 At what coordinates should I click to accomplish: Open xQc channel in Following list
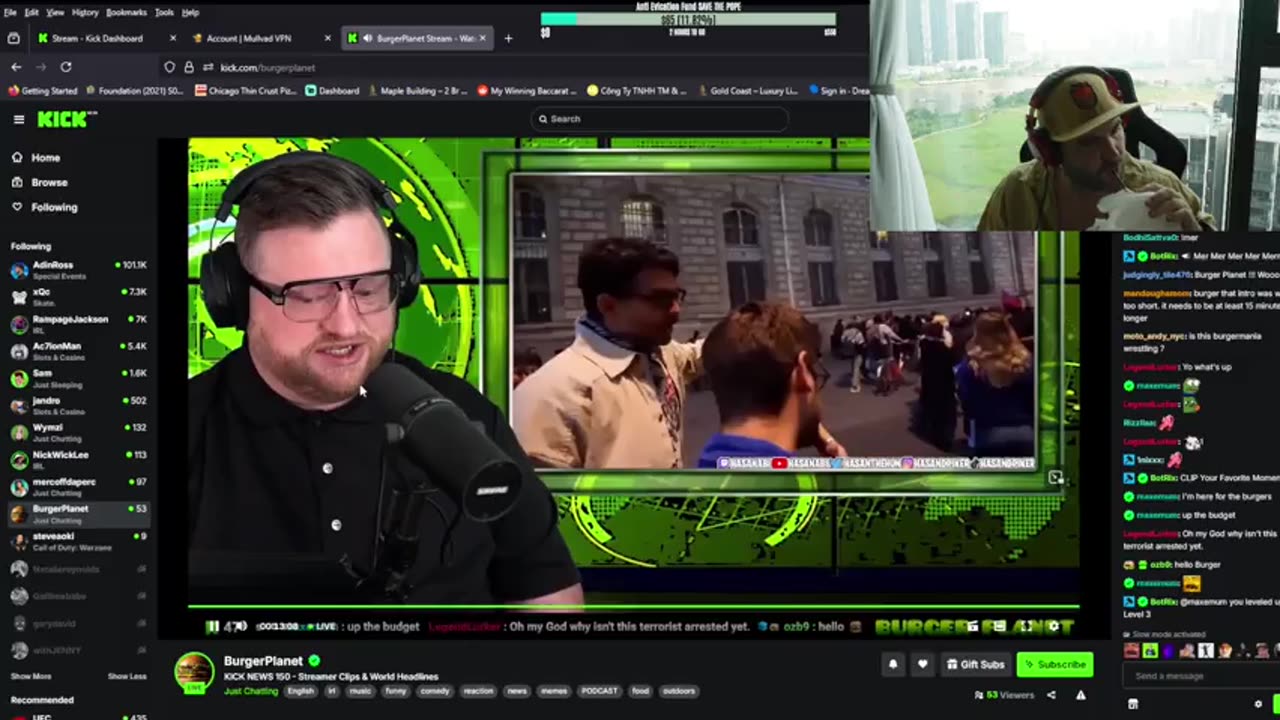(78, 295)
